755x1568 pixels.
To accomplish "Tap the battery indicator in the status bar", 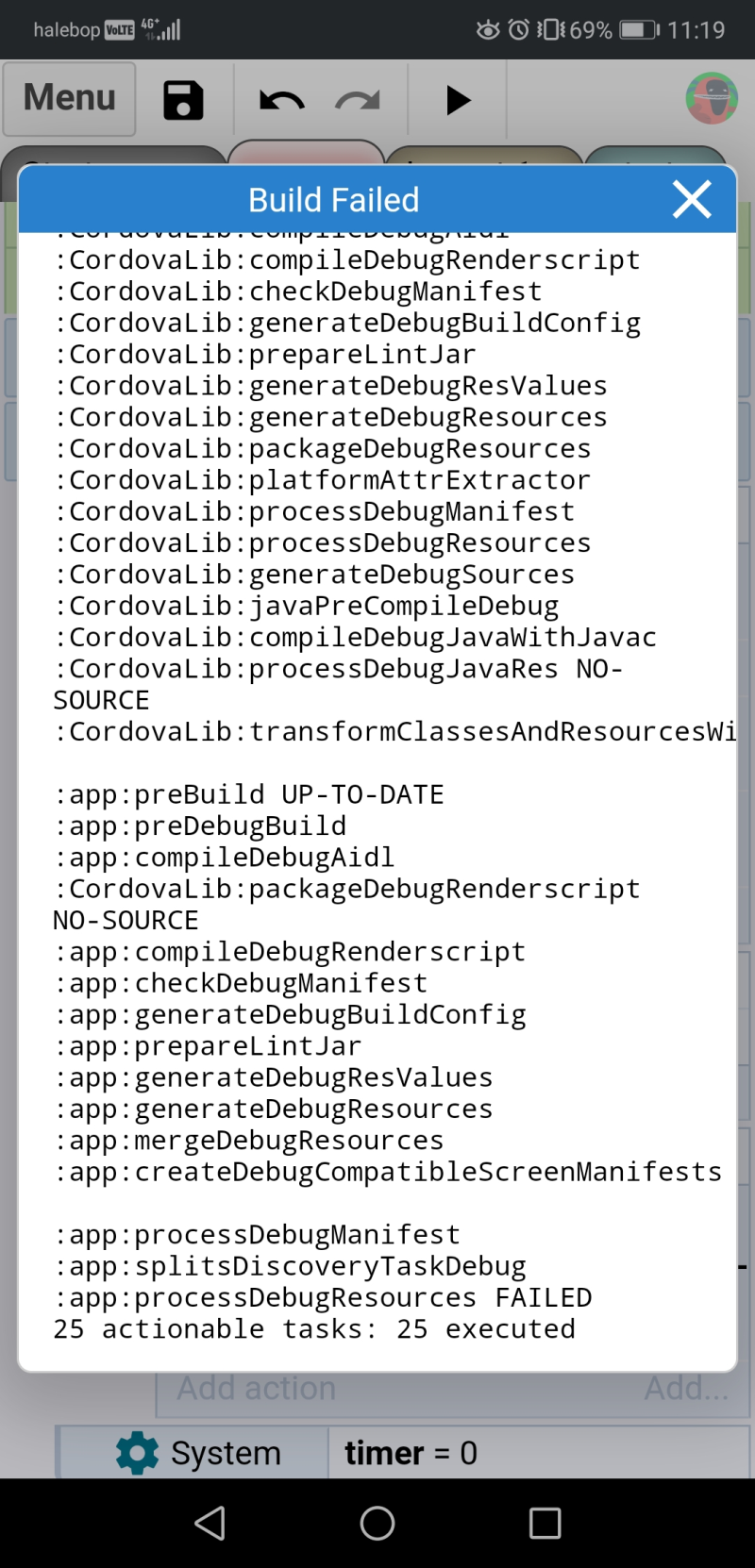I will pos(639,30).
